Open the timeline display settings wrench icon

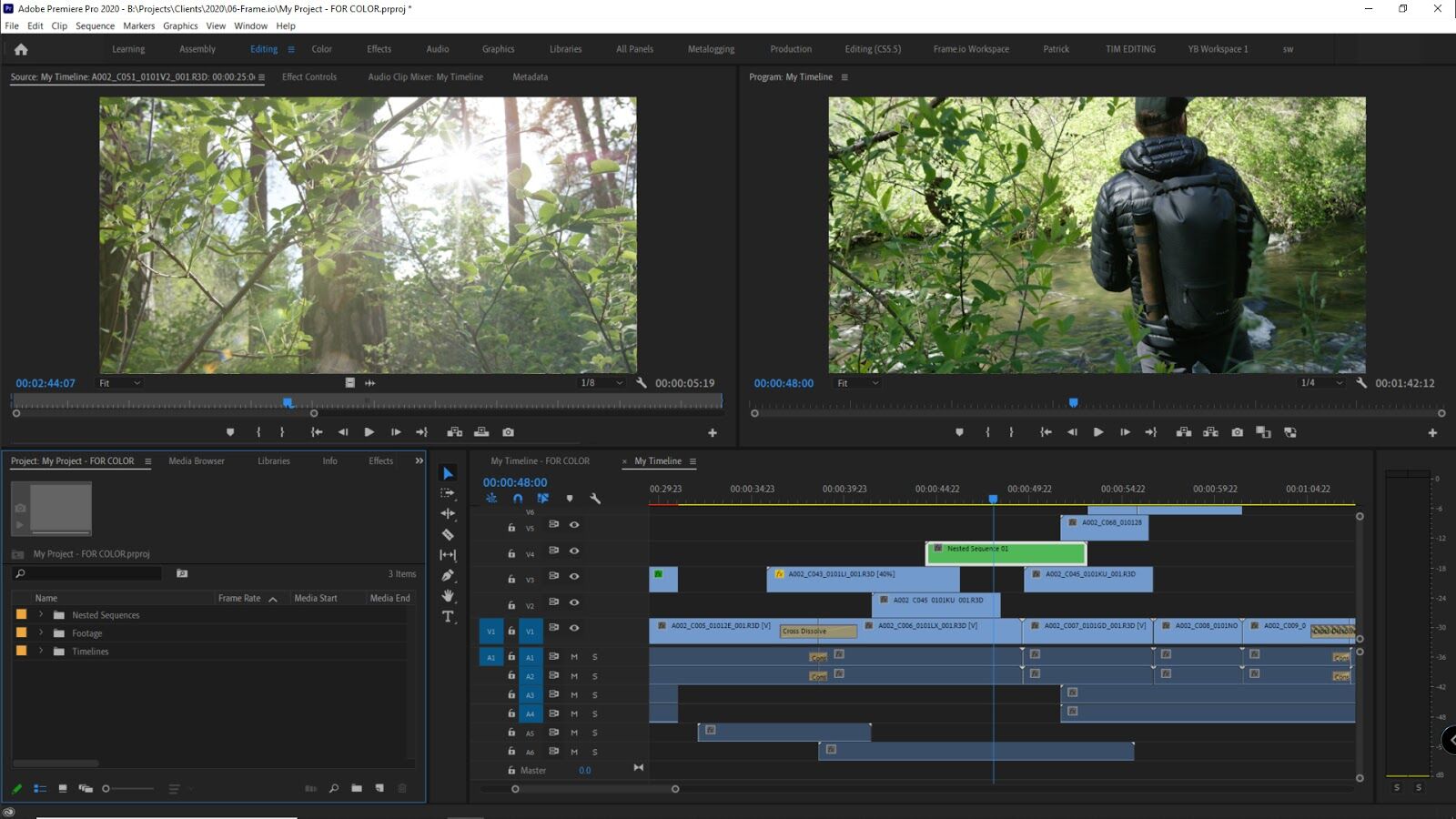(x=595, y=499)
